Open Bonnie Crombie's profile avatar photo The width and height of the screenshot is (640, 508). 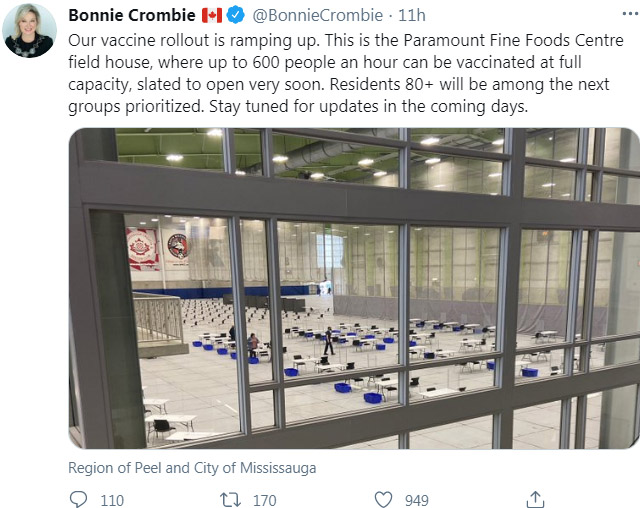point(30,31)
